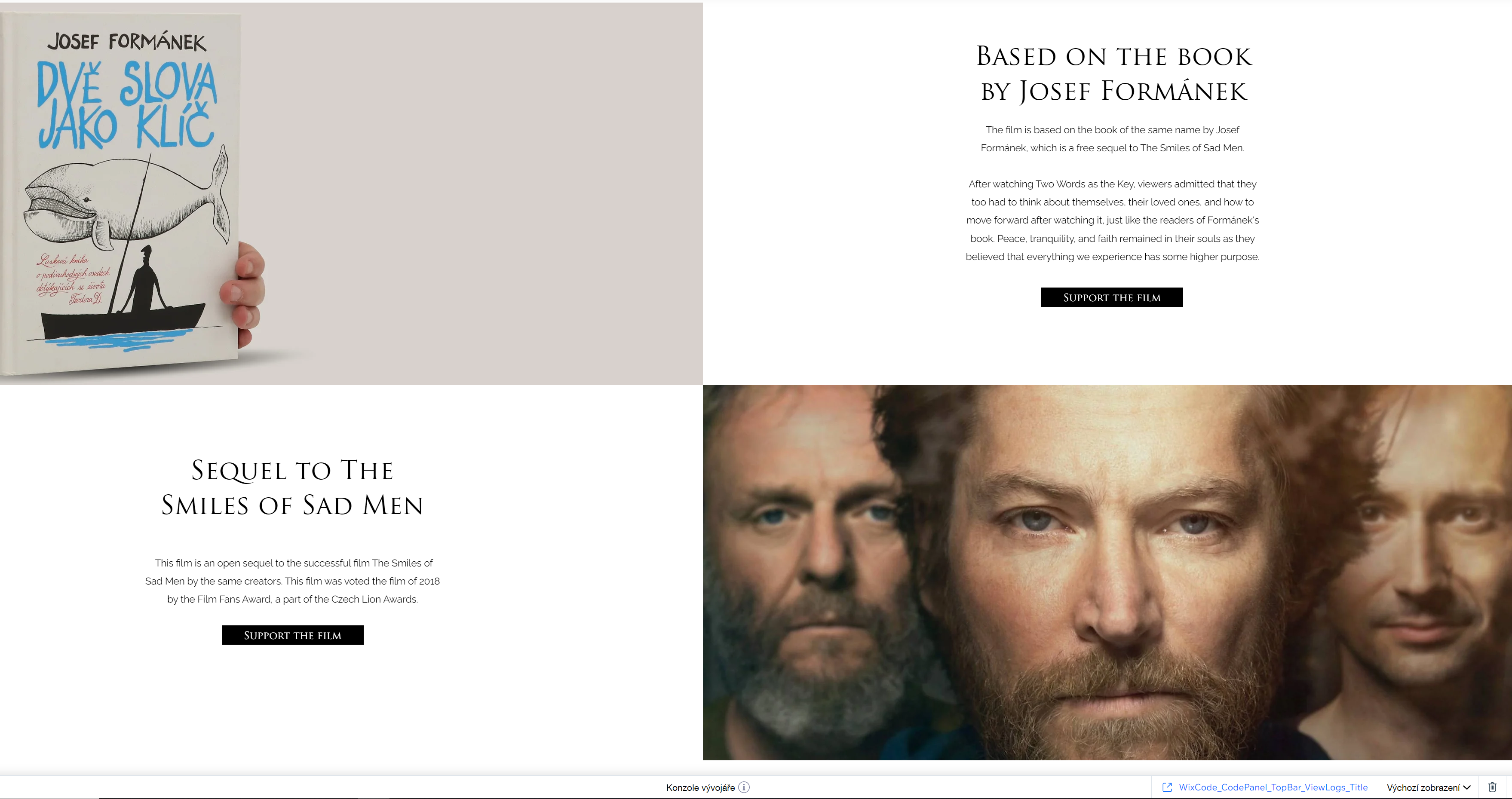Click paragraph starting After watching Two Words

(x=1112, y=220)
